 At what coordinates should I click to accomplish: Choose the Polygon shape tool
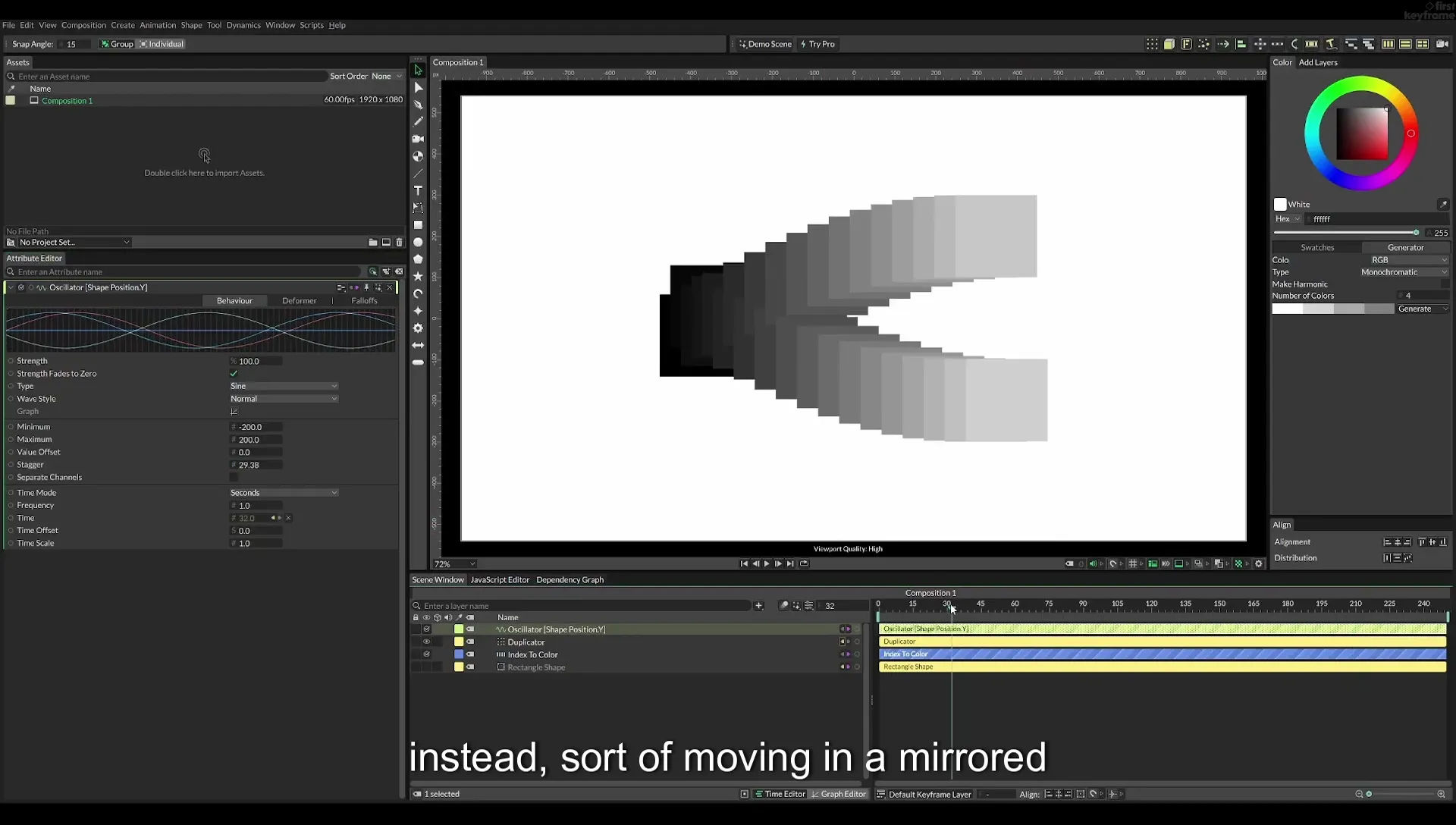pos(418,259)
